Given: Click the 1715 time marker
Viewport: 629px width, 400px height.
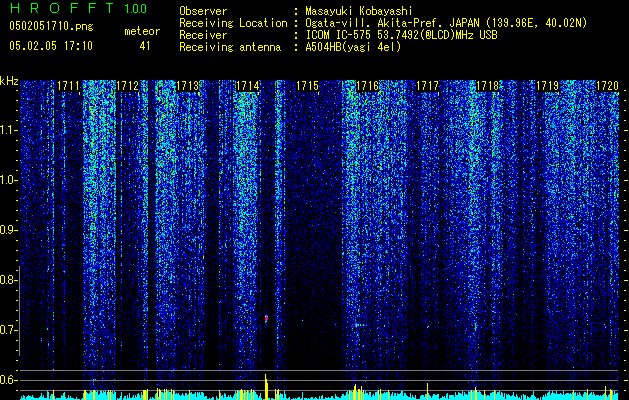Looking at the screenshot, I should pyautogui.click(x=307, y=86).
